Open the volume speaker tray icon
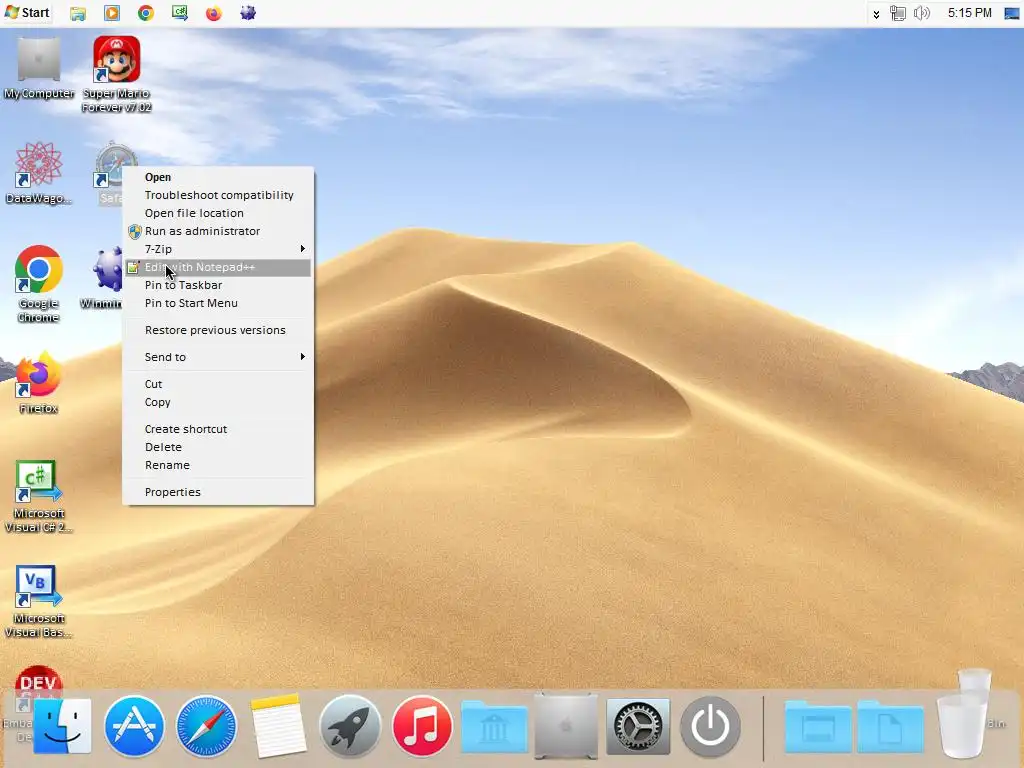1024x768 pixels. [921, 13]
